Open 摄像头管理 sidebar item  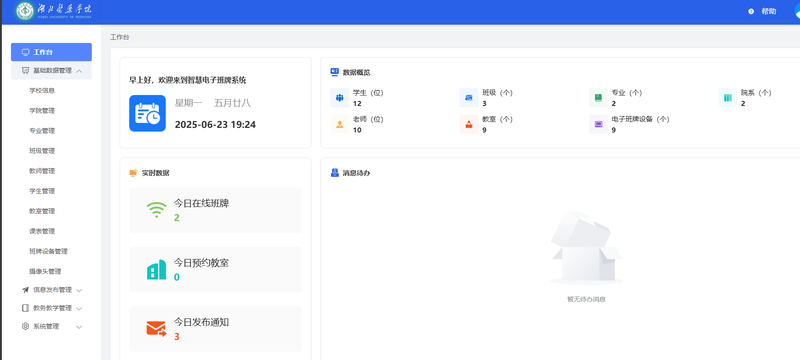pyautogui.click(x=45, y=271)
